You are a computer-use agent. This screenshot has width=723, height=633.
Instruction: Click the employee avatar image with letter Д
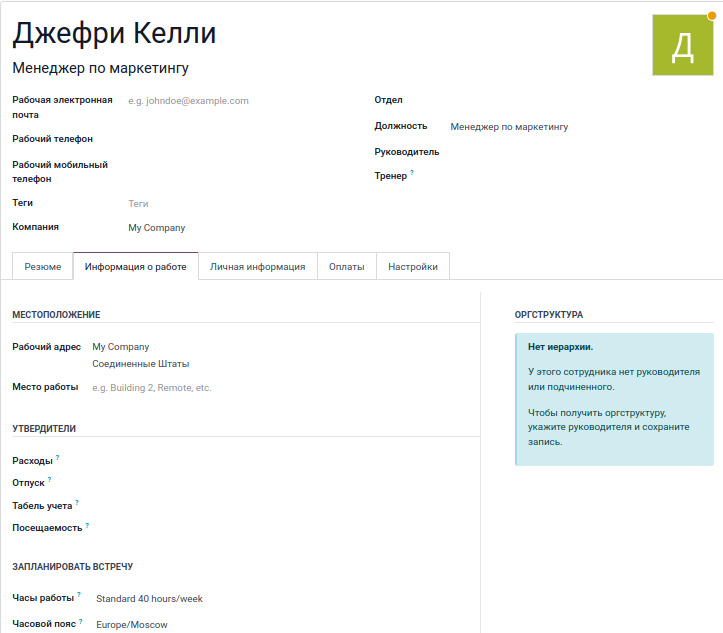tap(682, 46)
